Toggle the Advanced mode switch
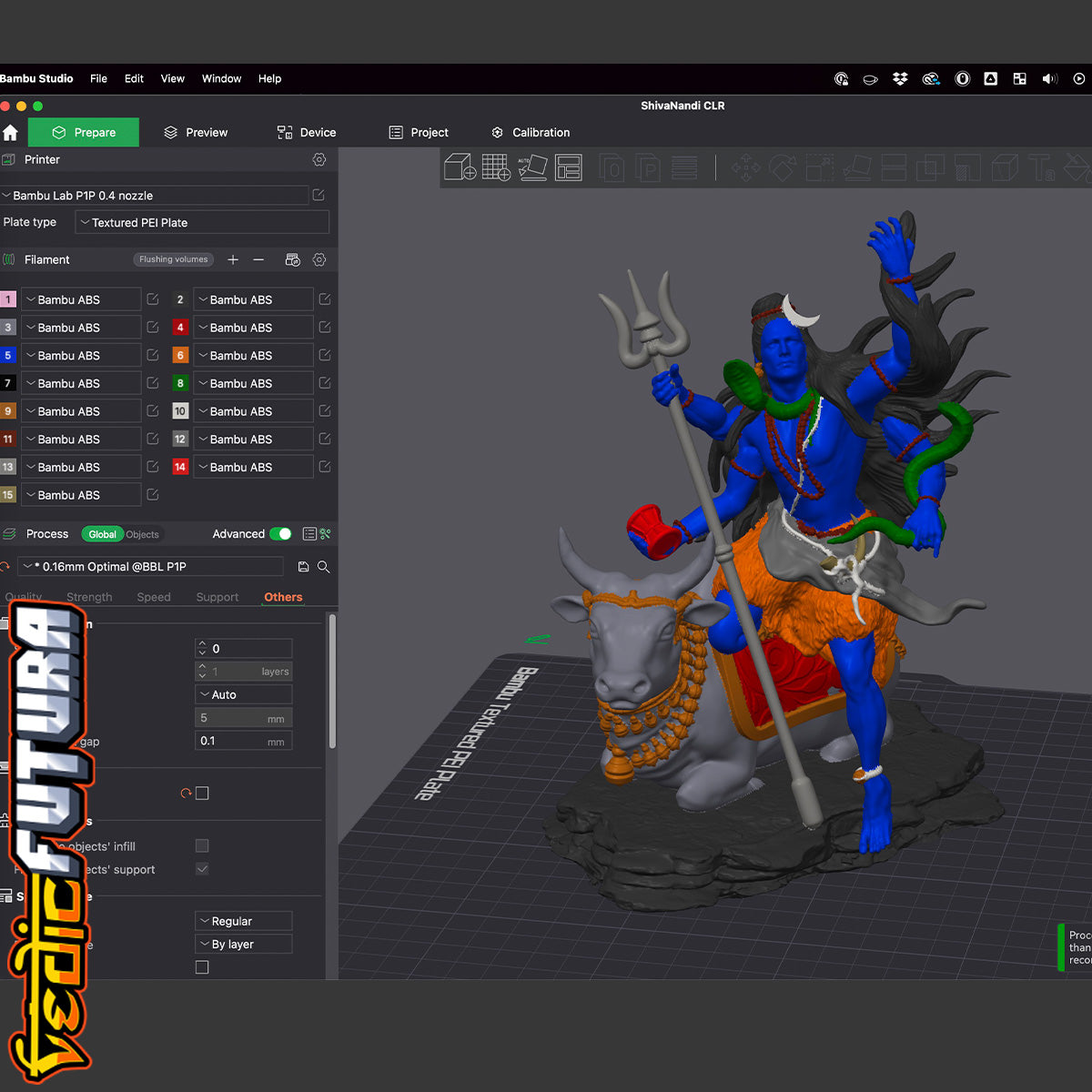 pos(281,534)
